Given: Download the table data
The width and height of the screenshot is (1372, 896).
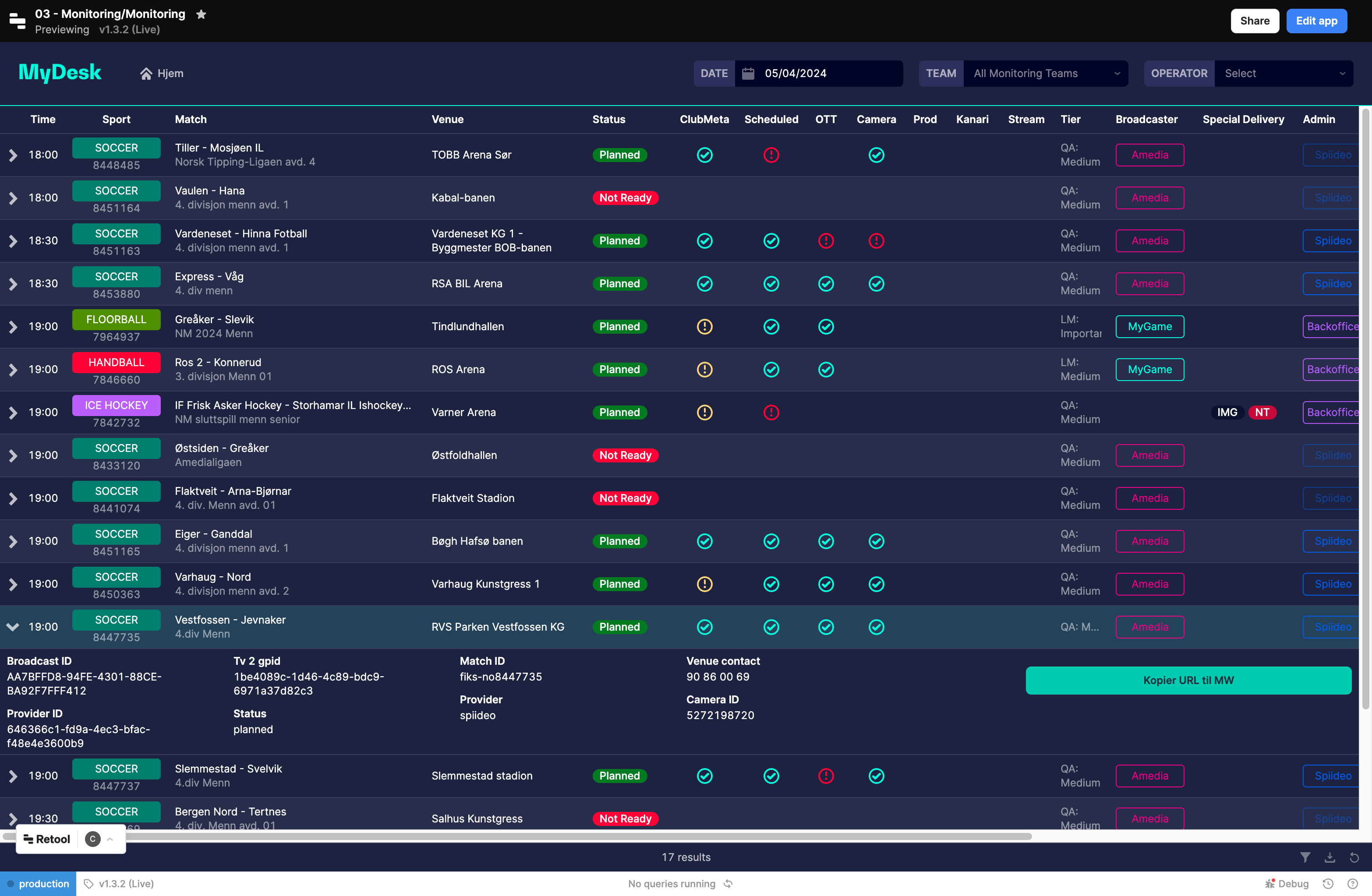Looking at the screenshot, I should point(1330,857).
